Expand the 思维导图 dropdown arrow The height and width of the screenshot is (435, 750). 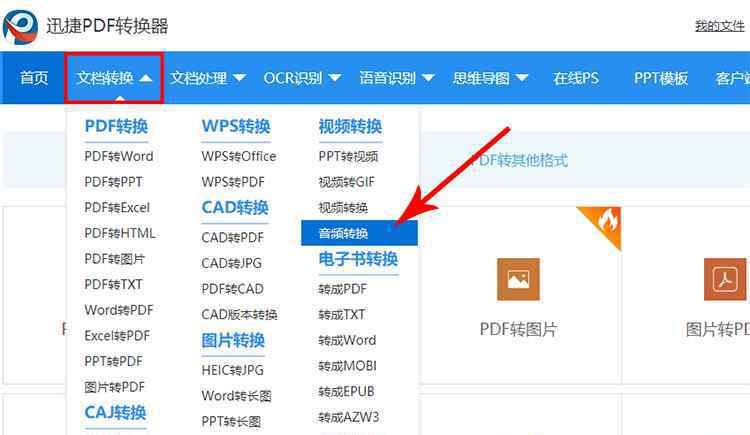pyautogui.click(x=522, y=78)
